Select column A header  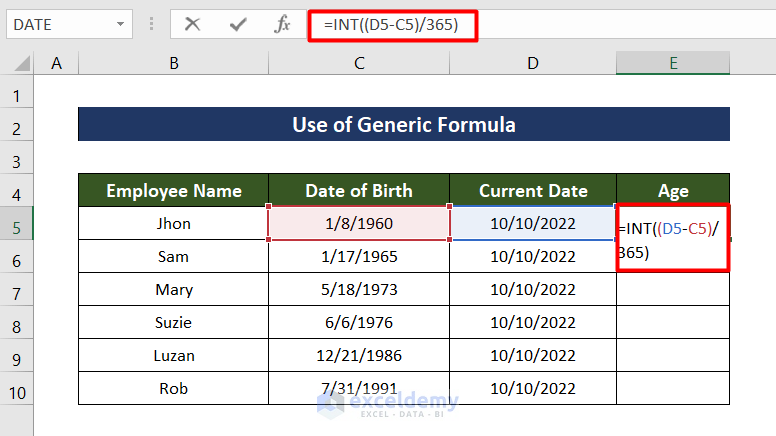[x=56, y=63]
